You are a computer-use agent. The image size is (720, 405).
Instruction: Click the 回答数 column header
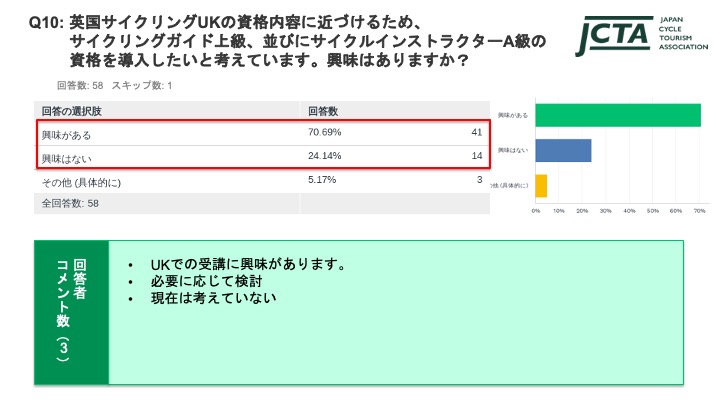[x=323, y=111]
